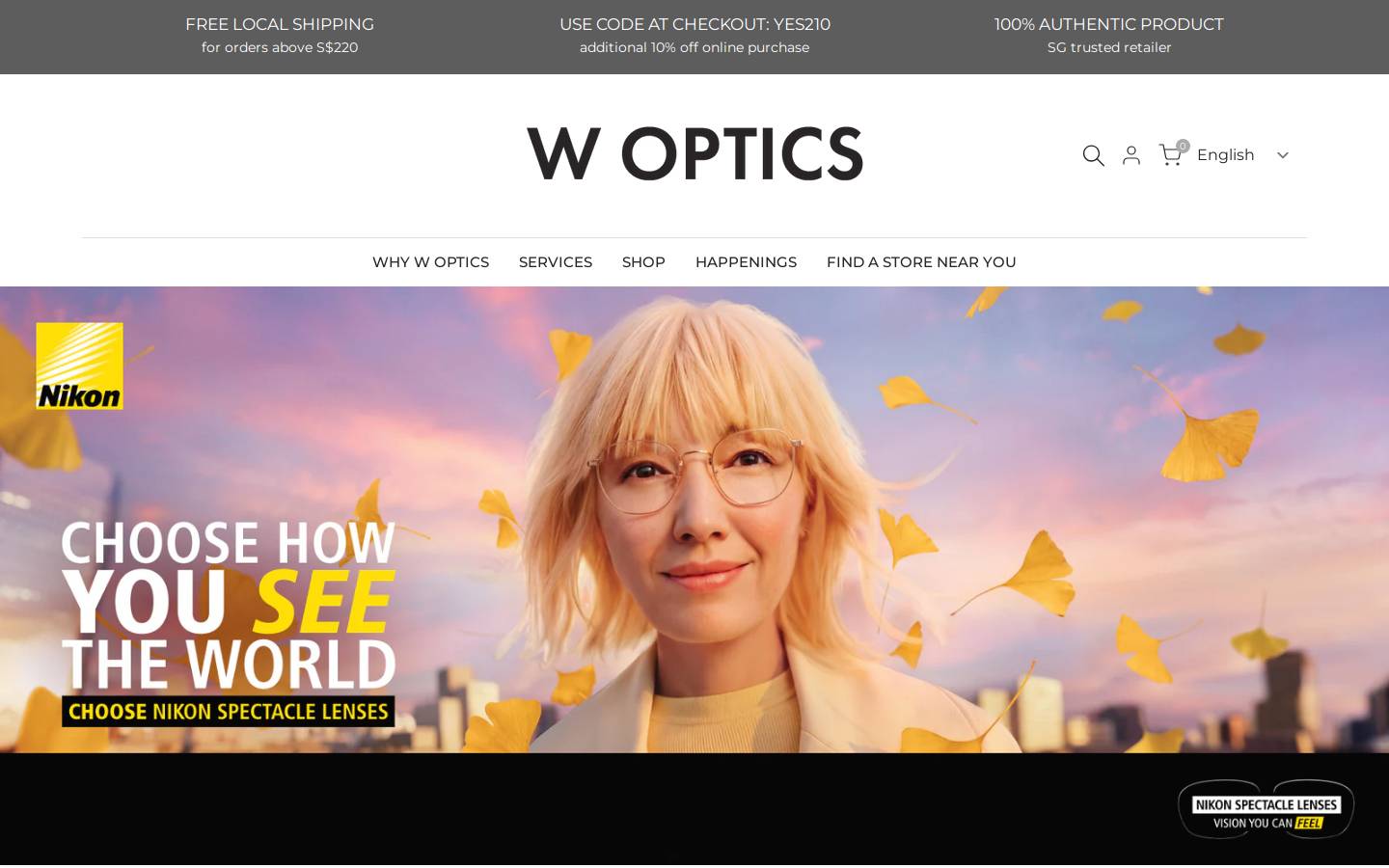Click the FREE LOCAL SHIPPING announcement

pyautogui.click(x=280, y=25)
